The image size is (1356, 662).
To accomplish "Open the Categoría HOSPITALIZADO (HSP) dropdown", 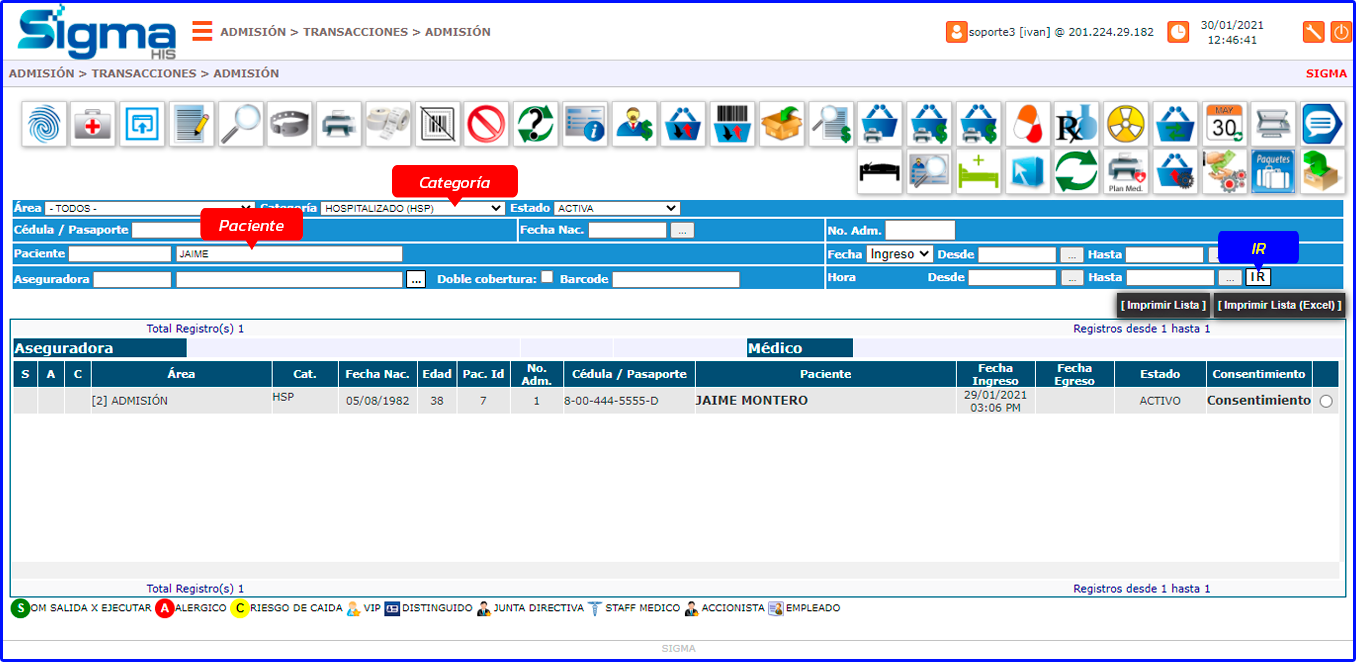I will [412, 208].
